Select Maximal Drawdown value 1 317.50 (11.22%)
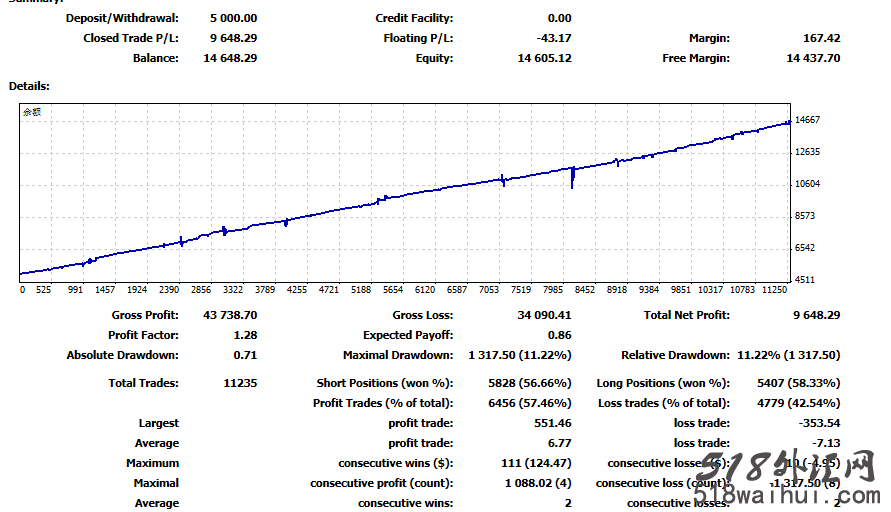Screen dimensions: 891x512 click(520, 355)
